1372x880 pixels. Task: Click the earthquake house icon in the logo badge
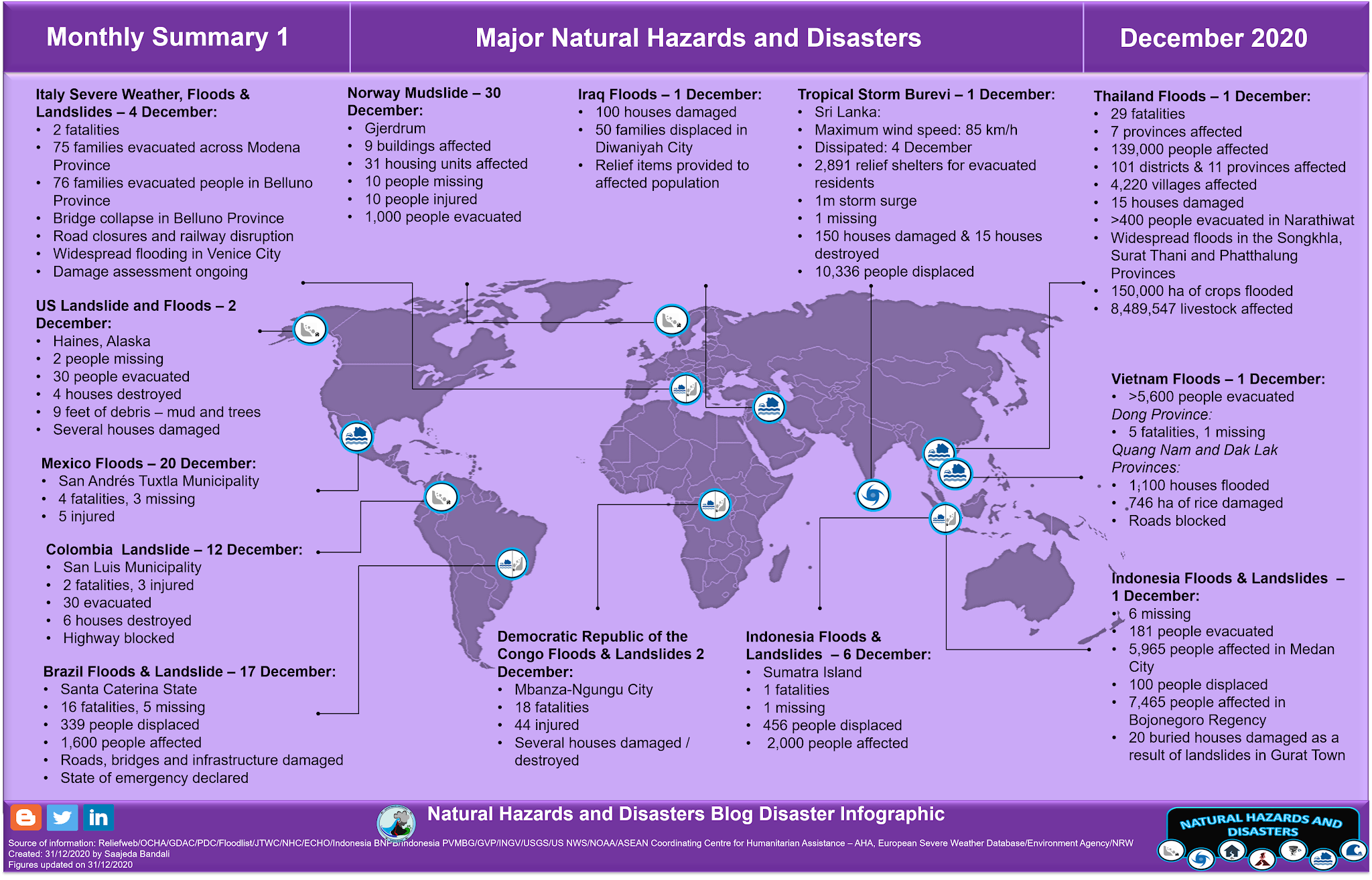pyautogui.click(x=1232, y=852)
